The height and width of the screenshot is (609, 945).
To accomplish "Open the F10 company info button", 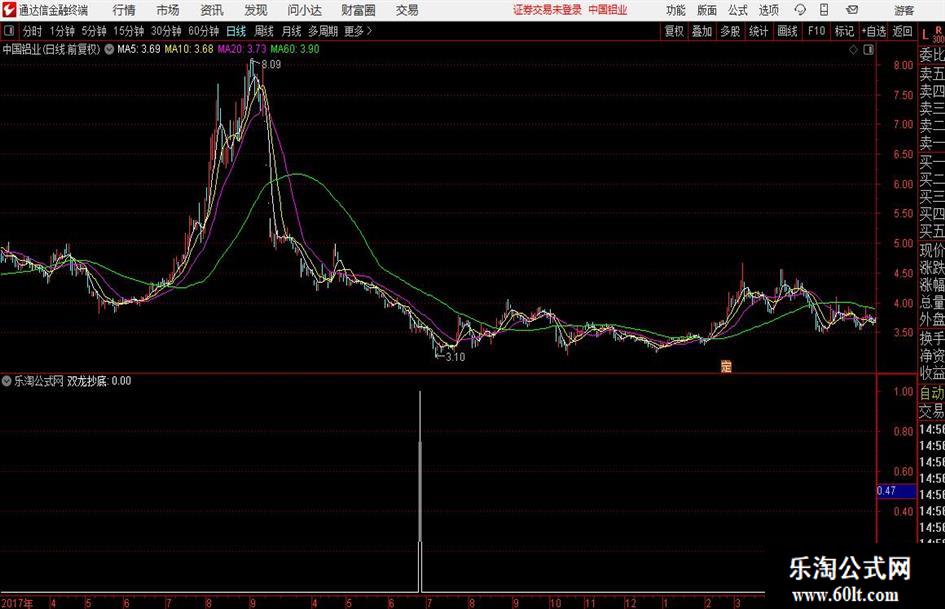I will 816,31.
